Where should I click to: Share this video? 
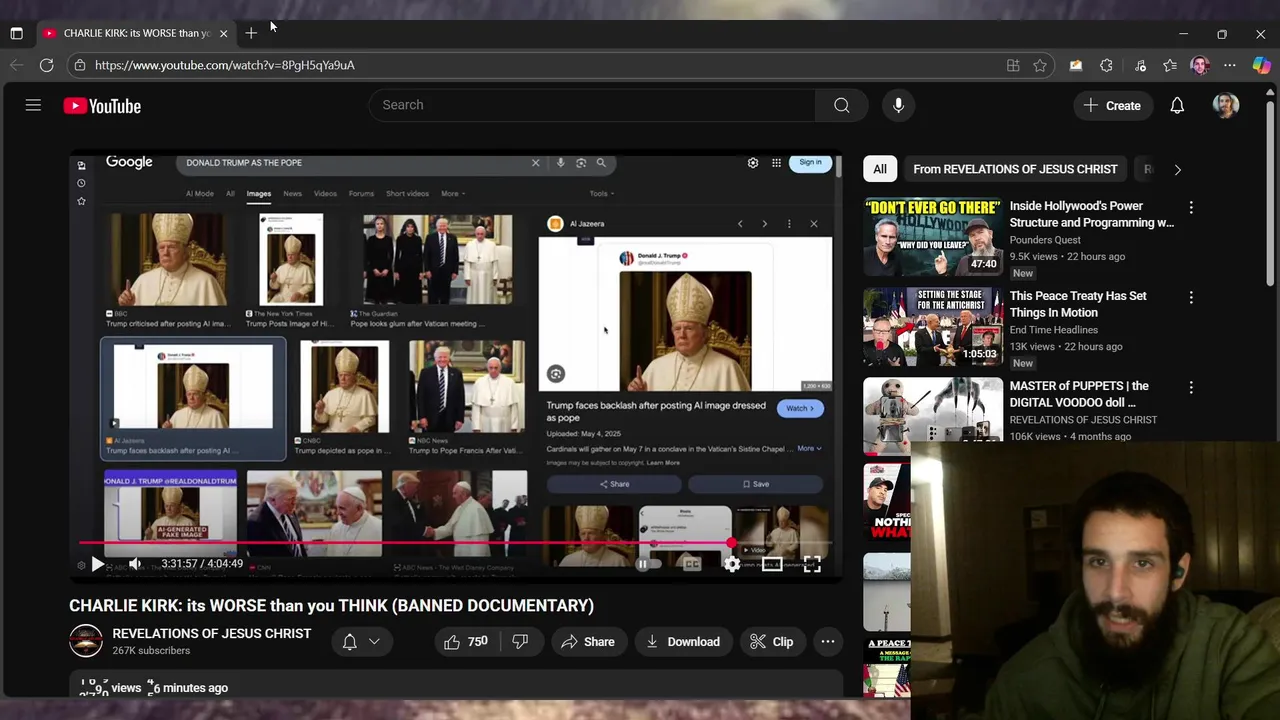pos(588,642)
